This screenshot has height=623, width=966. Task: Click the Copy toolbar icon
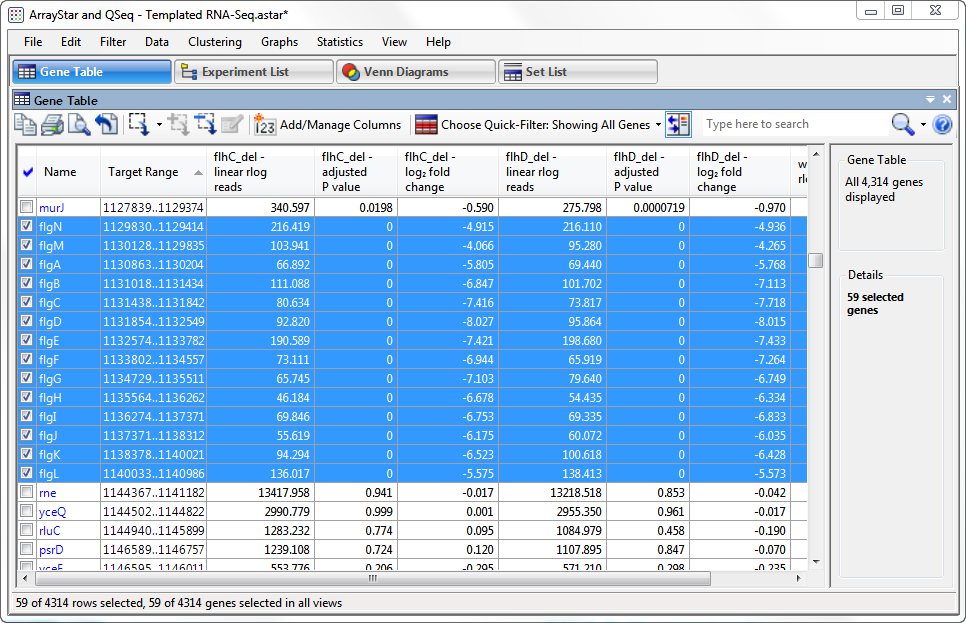point(25,125)
